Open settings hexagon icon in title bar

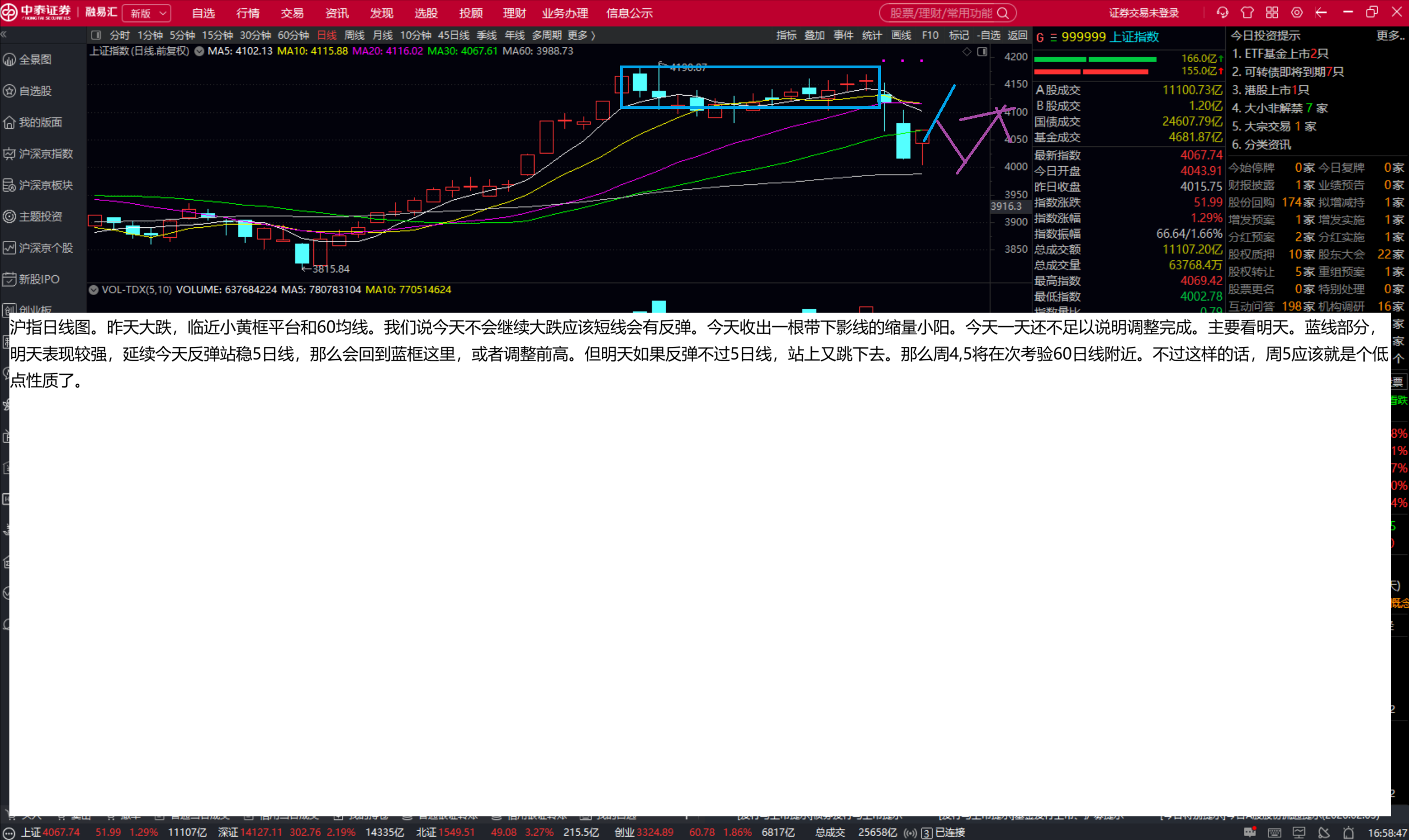[1297, 13]
